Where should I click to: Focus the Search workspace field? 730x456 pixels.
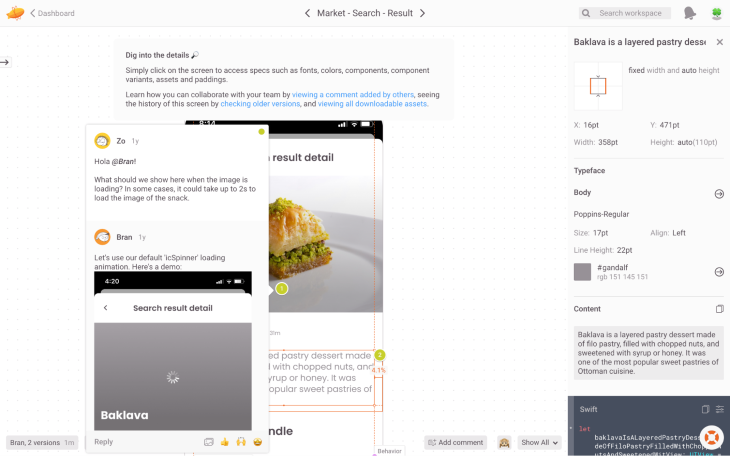click(625, 13)
